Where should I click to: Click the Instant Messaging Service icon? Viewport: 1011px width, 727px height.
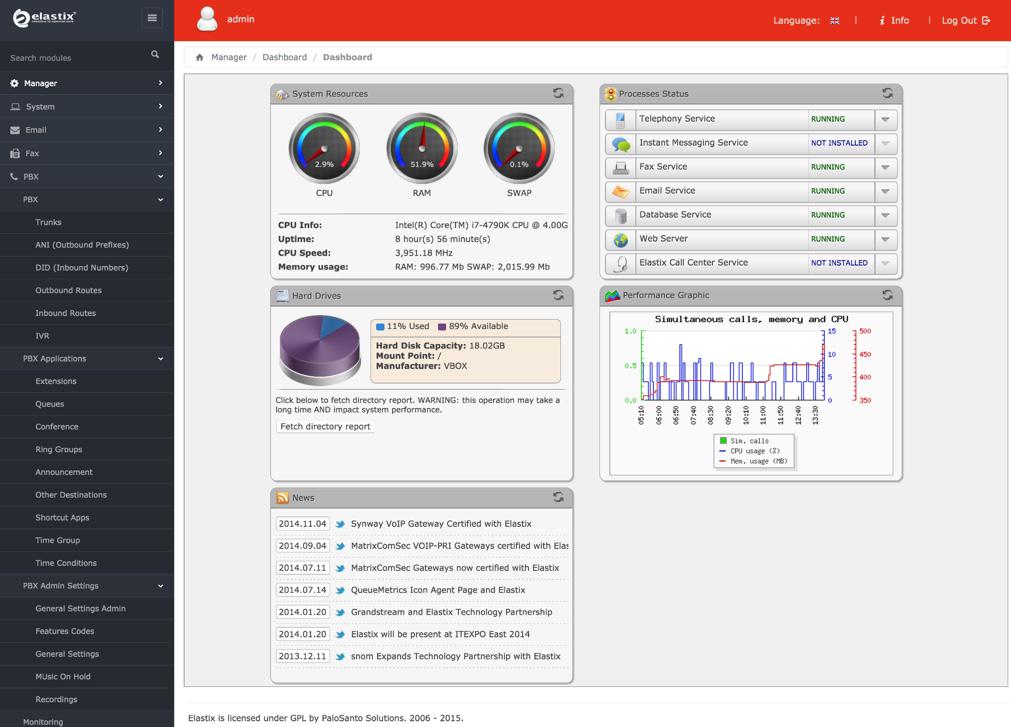click(x=620, y=144)
